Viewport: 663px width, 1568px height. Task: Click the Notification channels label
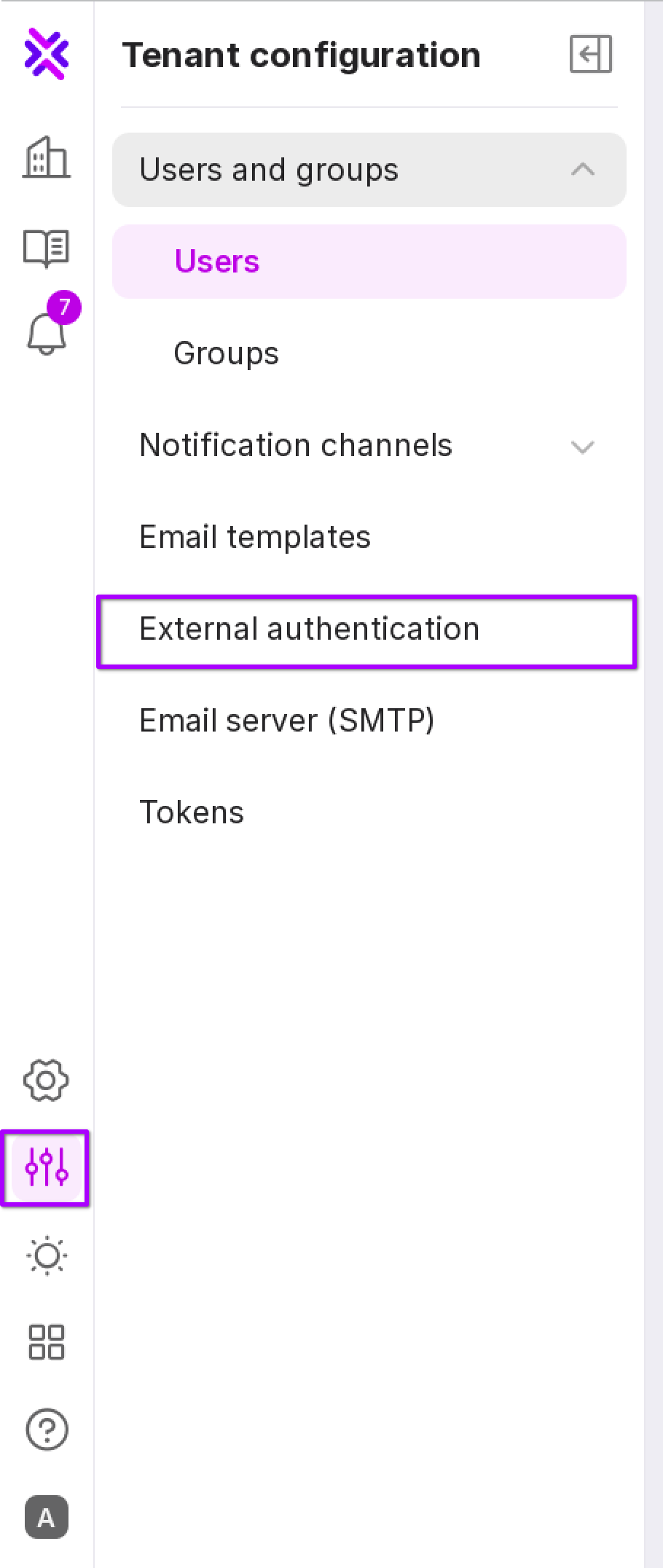pos(296,445)
